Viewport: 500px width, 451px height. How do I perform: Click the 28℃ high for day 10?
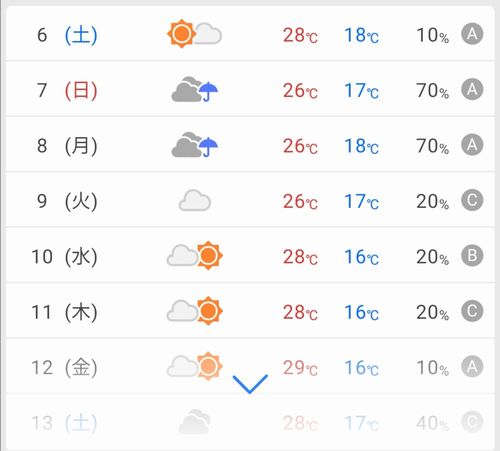pos(300,257)
